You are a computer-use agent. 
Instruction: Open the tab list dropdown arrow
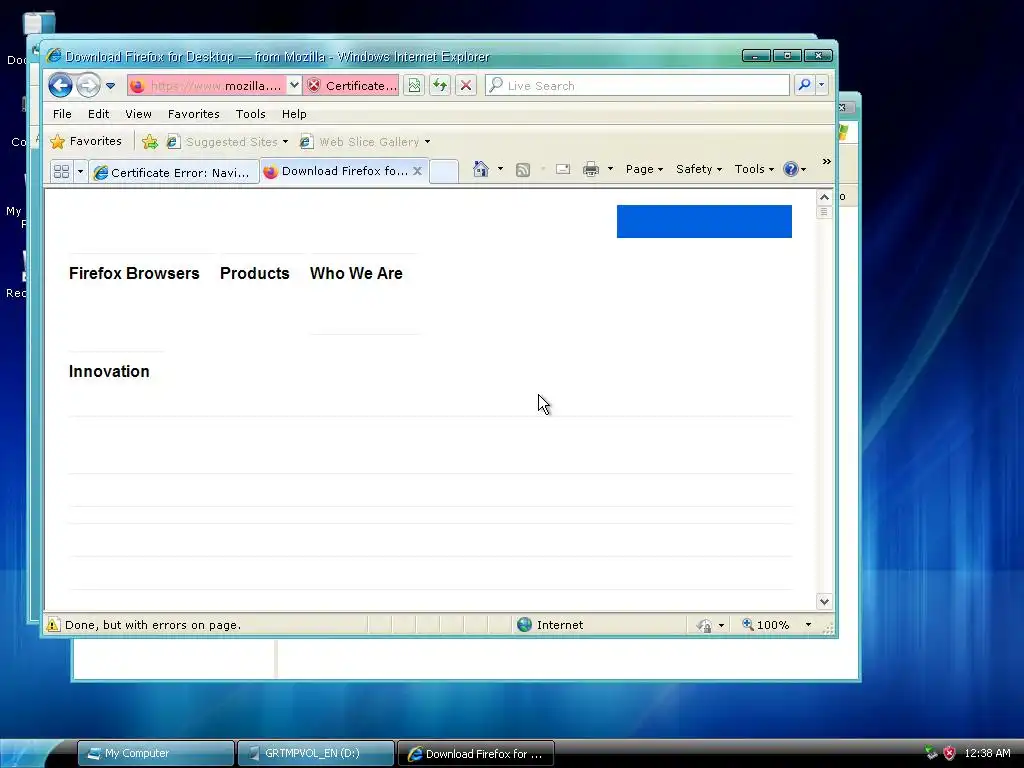point(80,172)
